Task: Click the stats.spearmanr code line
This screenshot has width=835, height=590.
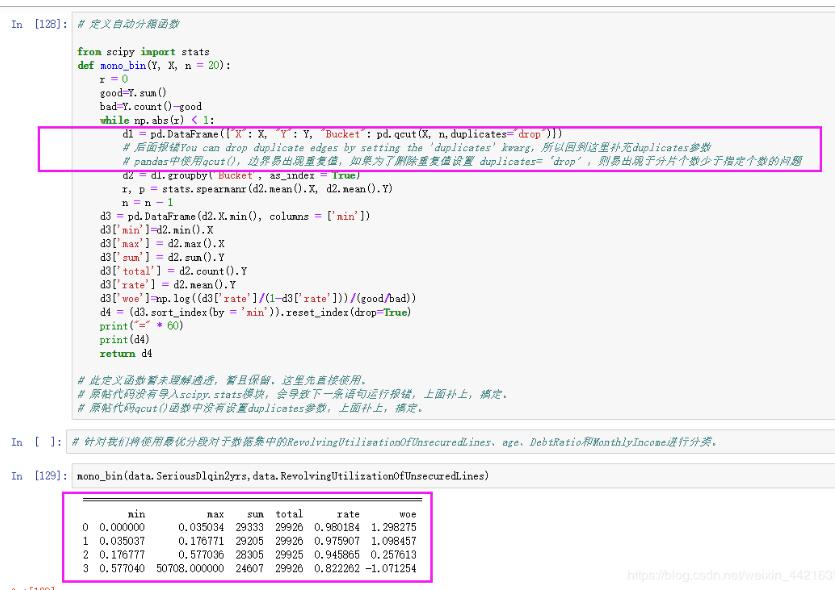Action: [257, 189]
